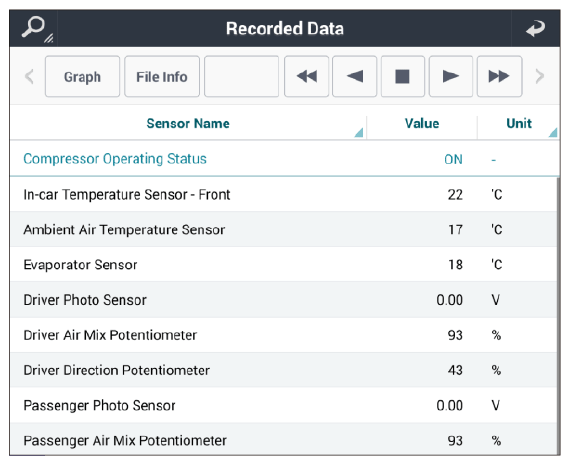Select Passenger Air Mix Potentiometer row

tap(284, 439)
